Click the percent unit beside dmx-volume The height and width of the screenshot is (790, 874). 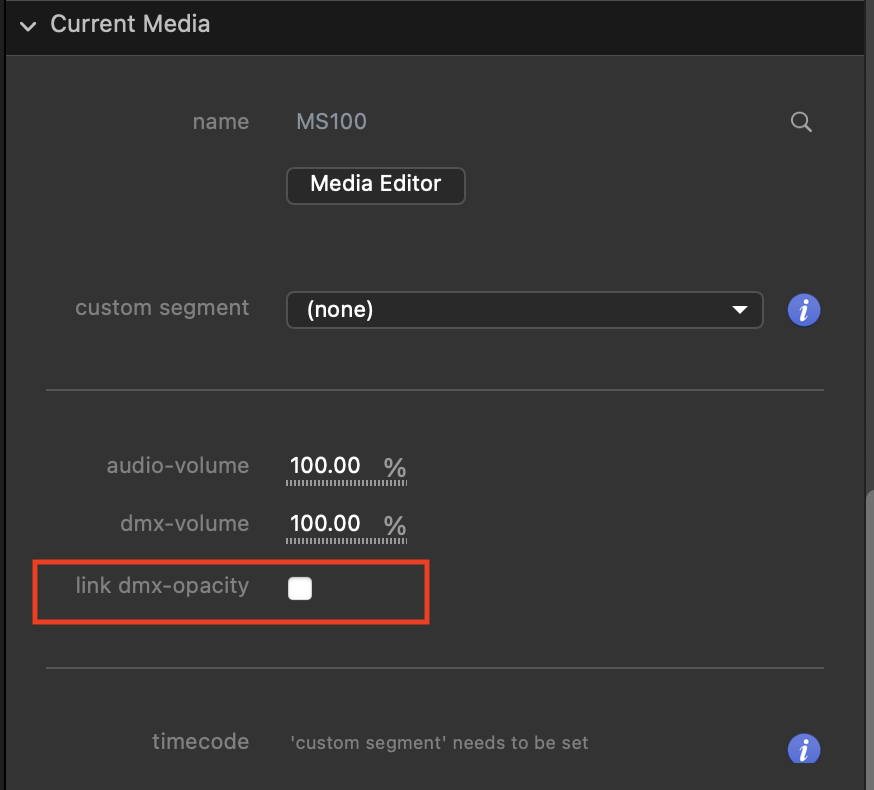[x=395, y=525]
